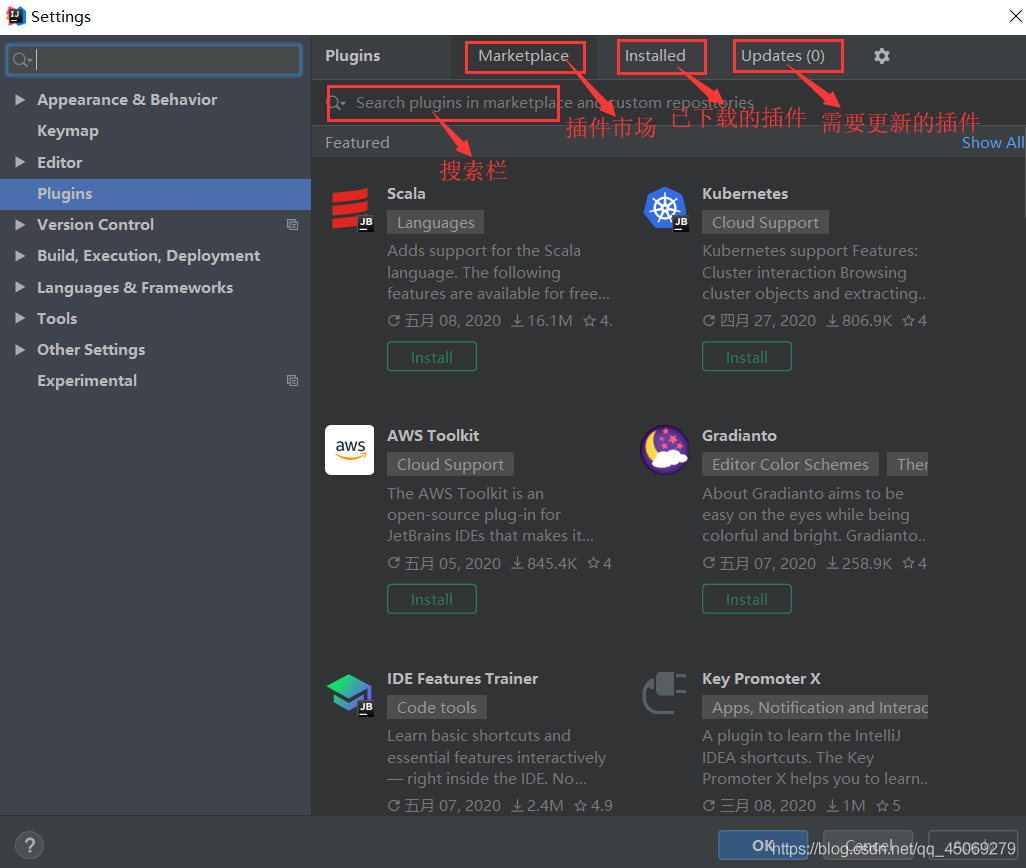Click the IDE Features Trainer logo
Viewport: 1026px width, 868px height.
349,693
